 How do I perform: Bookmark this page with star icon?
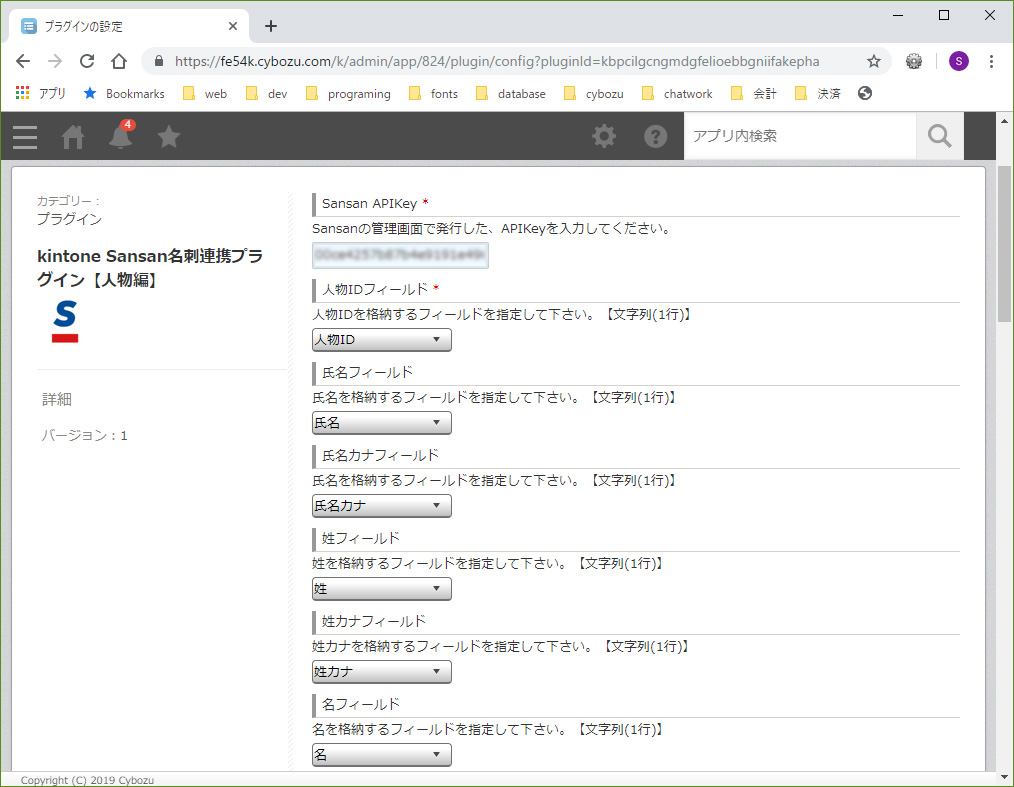click(874, 61)
